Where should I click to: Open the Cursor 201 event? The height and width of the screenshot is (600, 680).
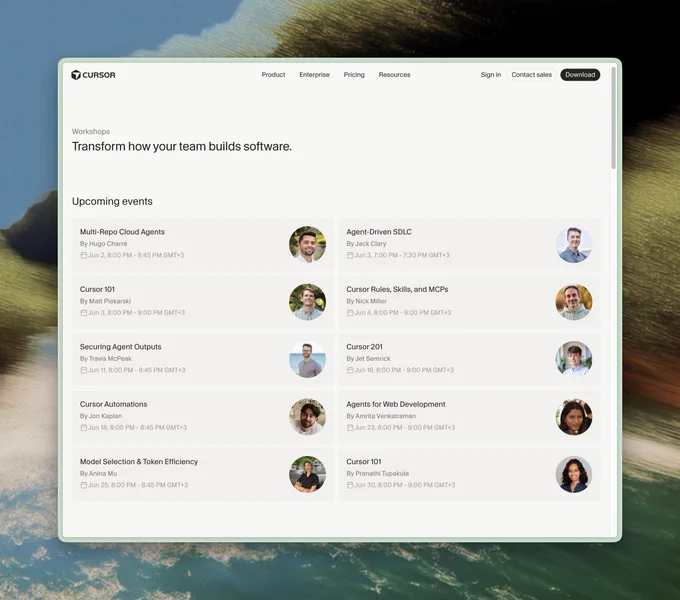click(x=470, y=359)
